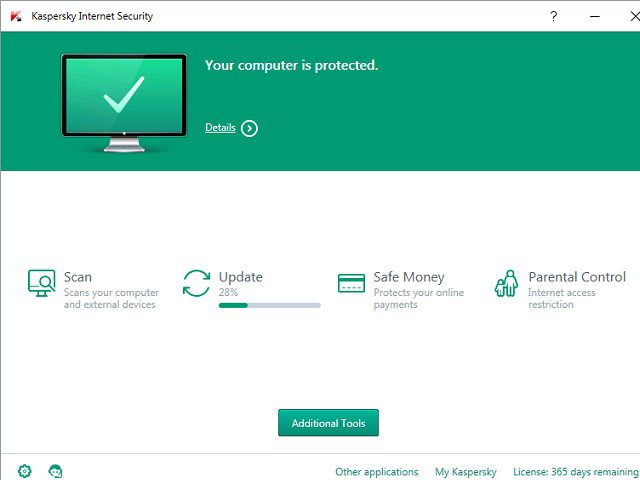Click the Safe Money credit card icon

pyautogui.click(x=351, y=283)
